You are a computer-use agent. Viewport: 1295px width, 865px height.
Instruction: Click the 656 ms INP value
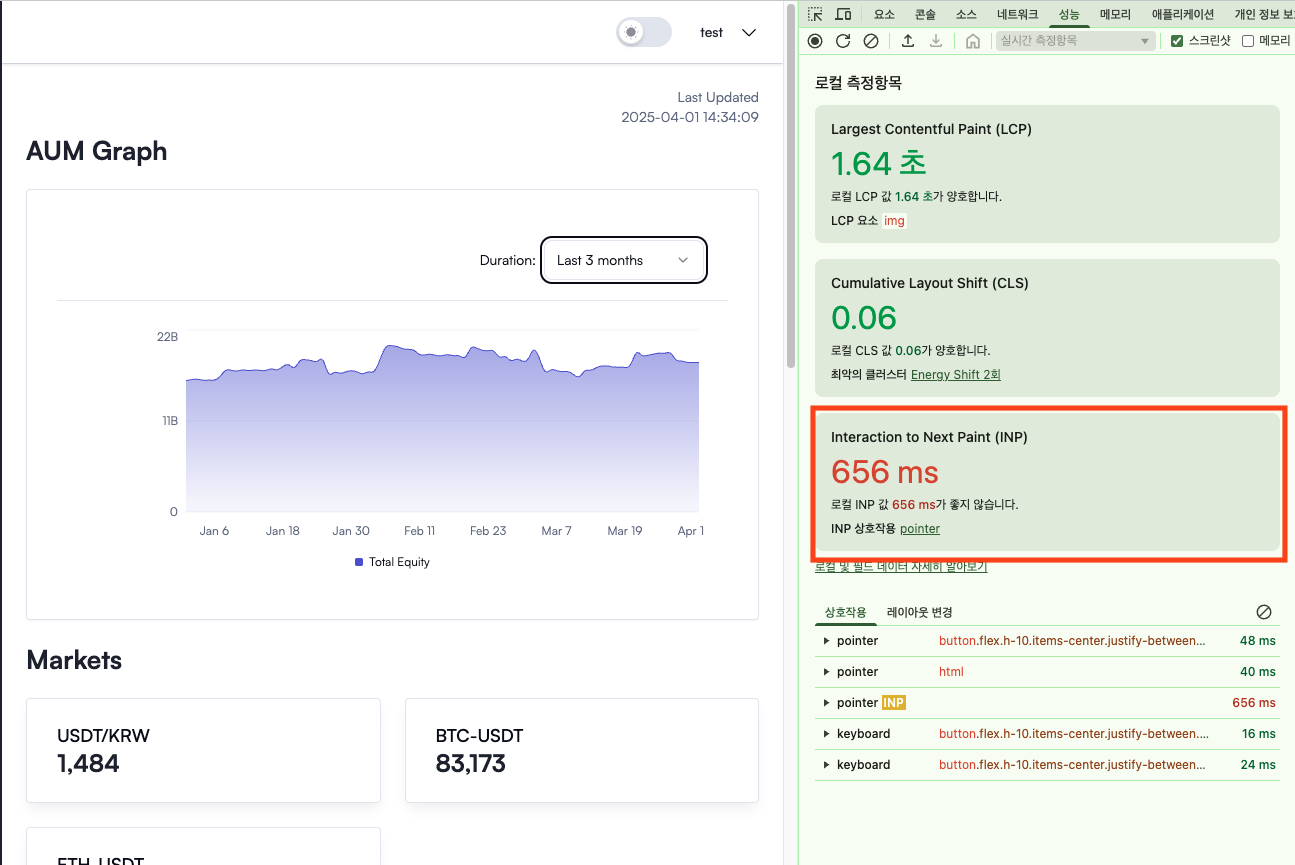885,472
